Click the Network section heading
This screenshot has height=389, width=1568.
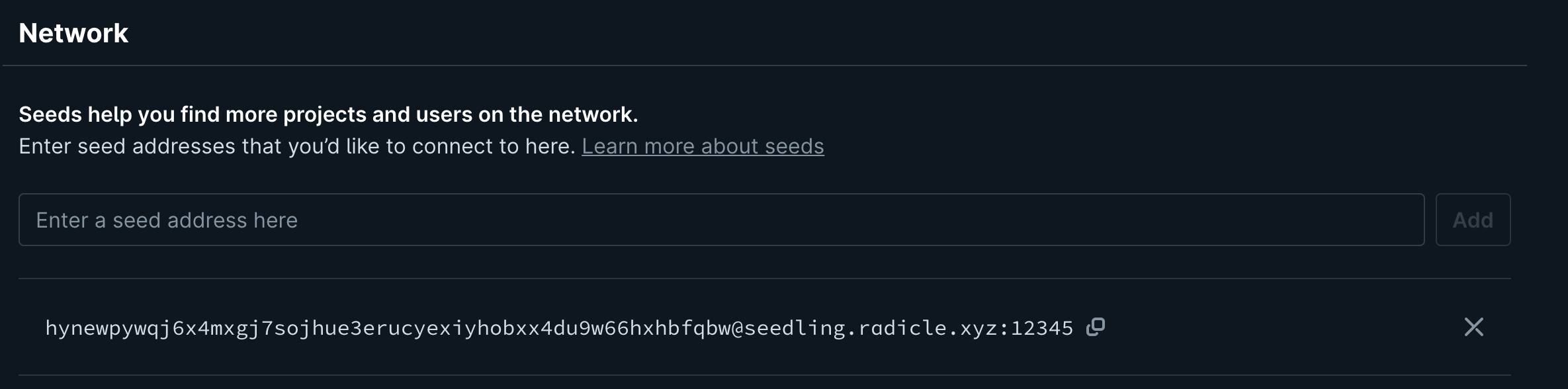pyautogui.click(x=73, y=33)
